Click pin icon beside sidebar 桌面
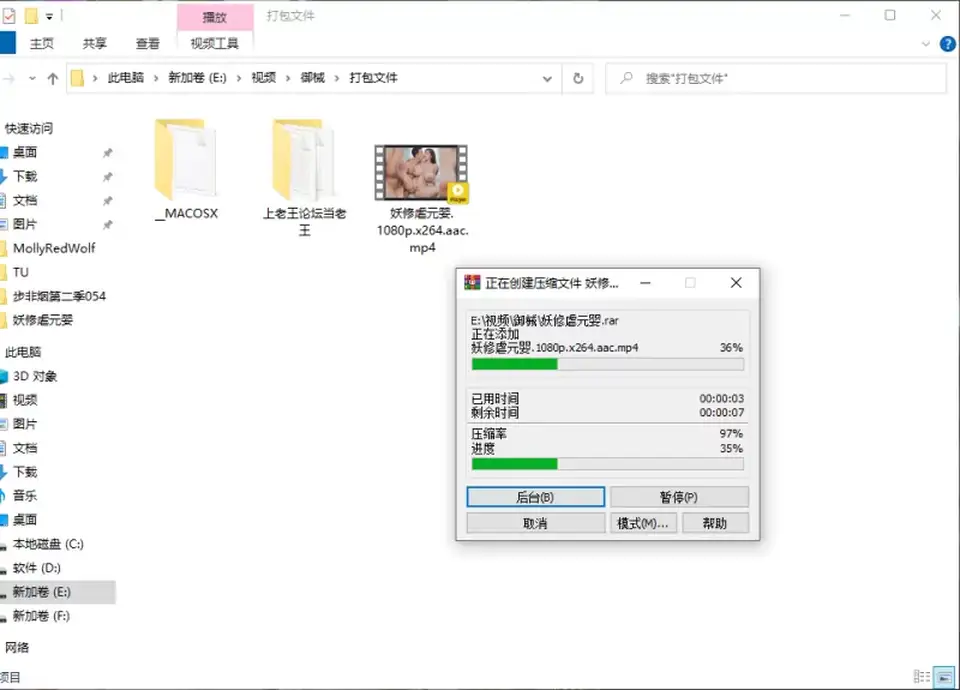960x690 pixels. [x=108, y=153]
